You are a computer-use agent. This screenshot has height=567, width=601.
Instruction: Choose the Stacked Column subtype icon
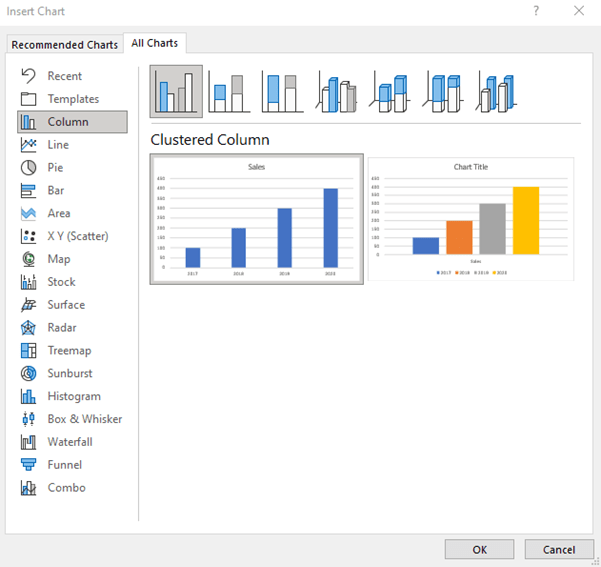(230, 92)
